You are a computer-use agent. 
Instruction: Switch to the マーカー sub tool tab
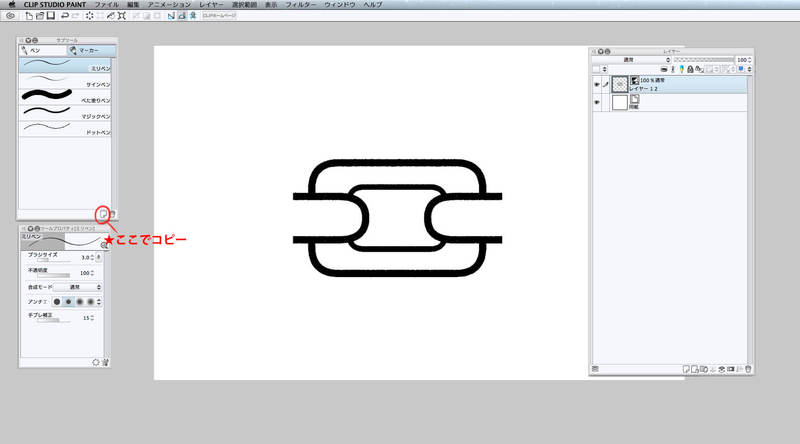coord(91,51)
